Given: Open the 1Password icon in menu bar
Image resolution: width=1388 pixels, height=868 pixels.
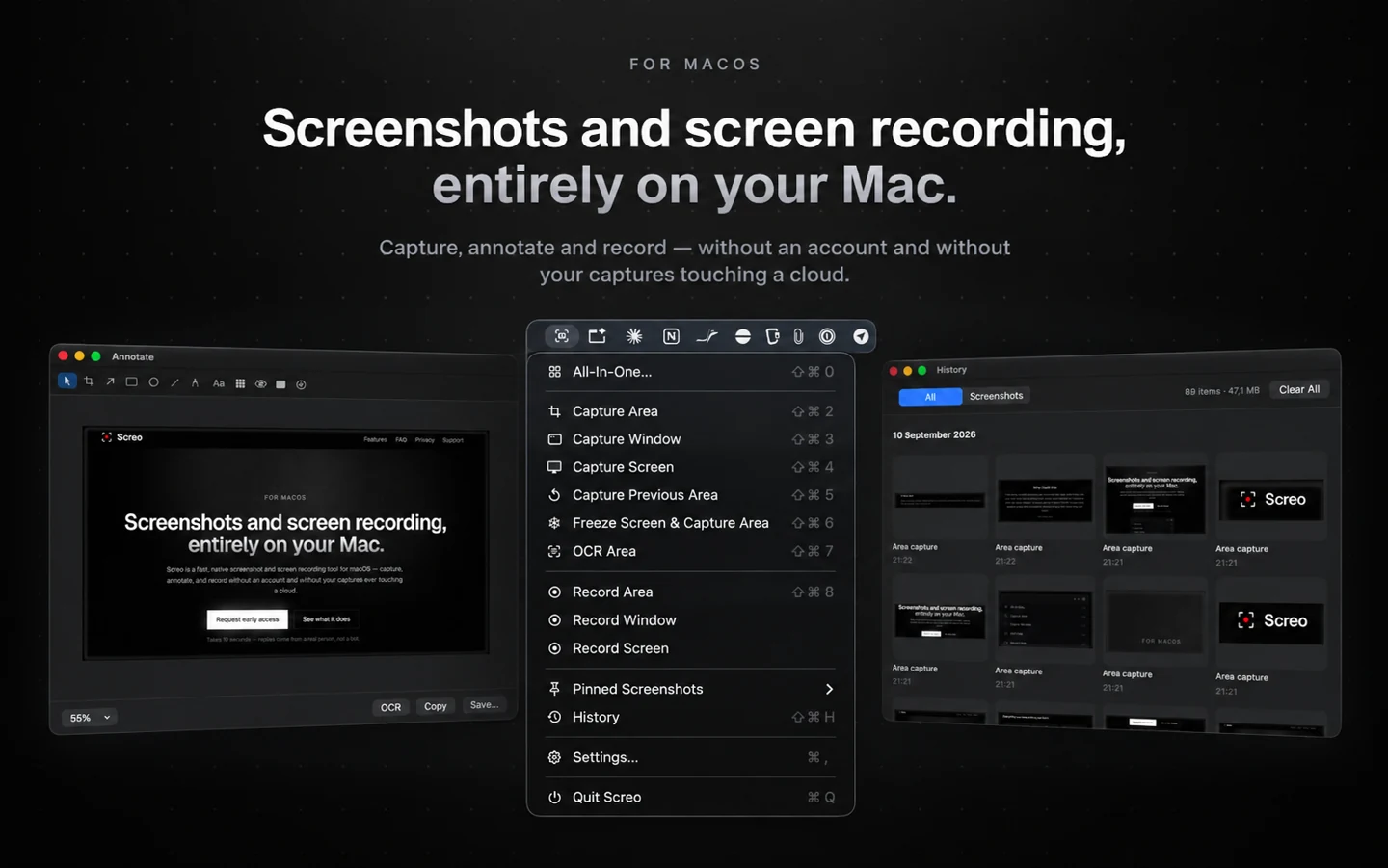Looking at the screenshot, I should [x=827, y=336].
